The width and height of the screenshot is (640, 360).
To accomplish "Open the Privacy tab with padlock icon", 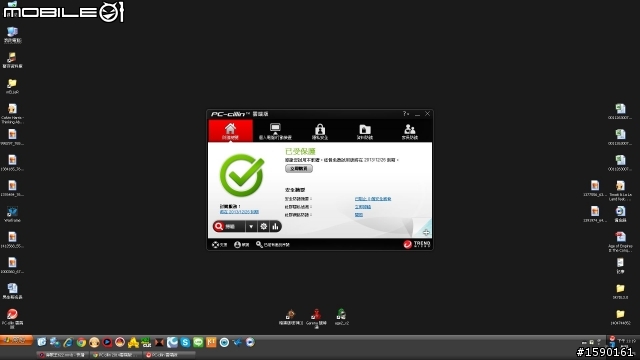I will click(320, 131).
